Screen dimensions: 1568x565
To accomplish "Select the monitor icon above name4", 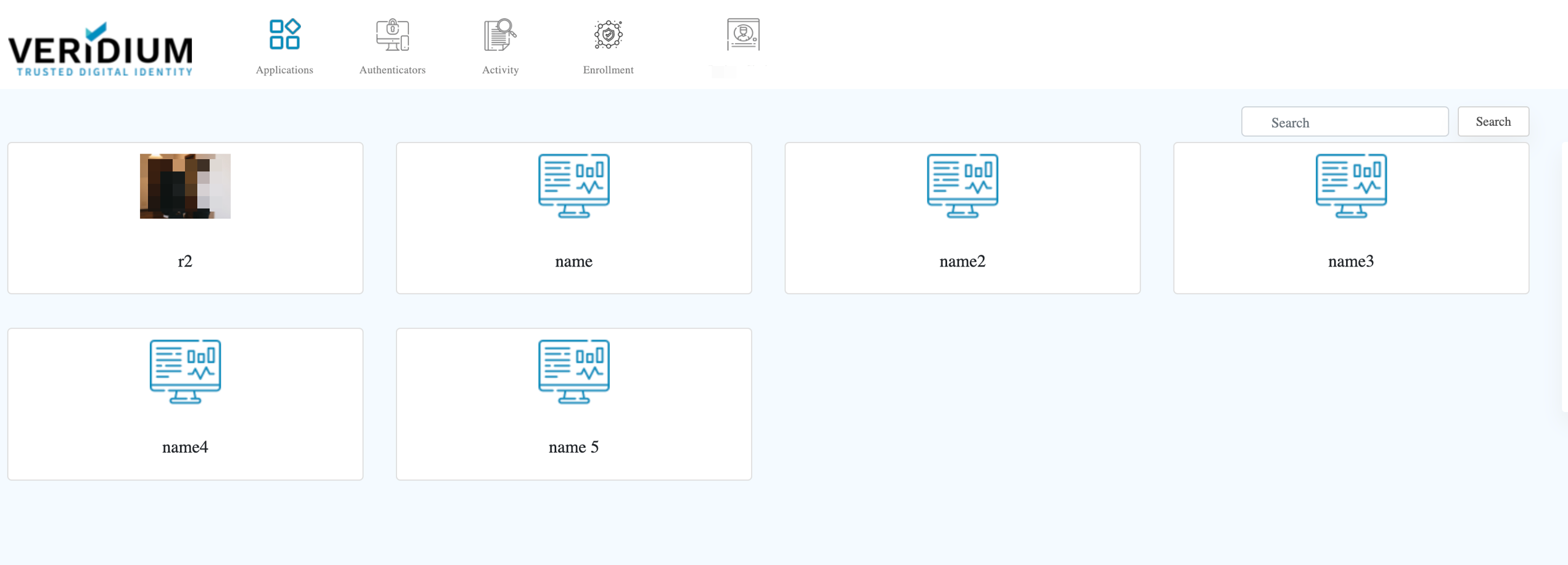I will (185, 371).
